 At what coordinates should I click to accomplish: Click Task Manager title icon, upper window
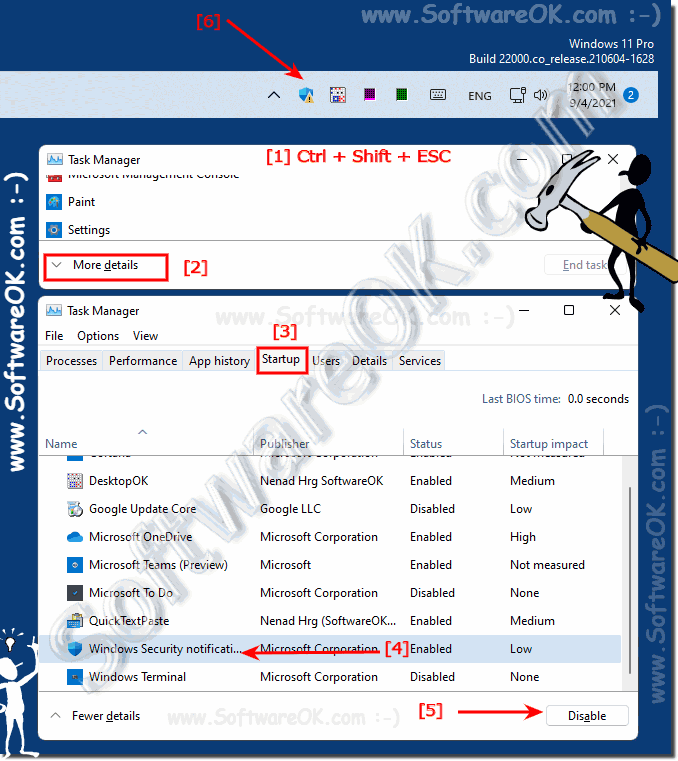(x=54, y=160)
